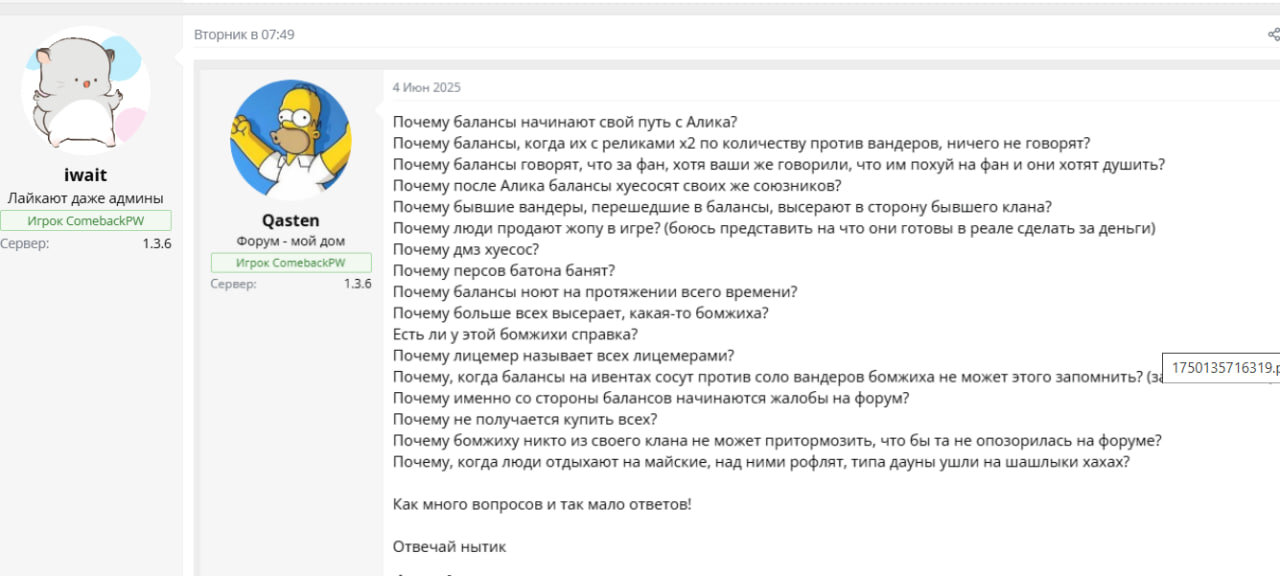This screenshot has width=1280, height=576.
Task: Click the first line mentioning Алика
Action: [x=564, y=123]
